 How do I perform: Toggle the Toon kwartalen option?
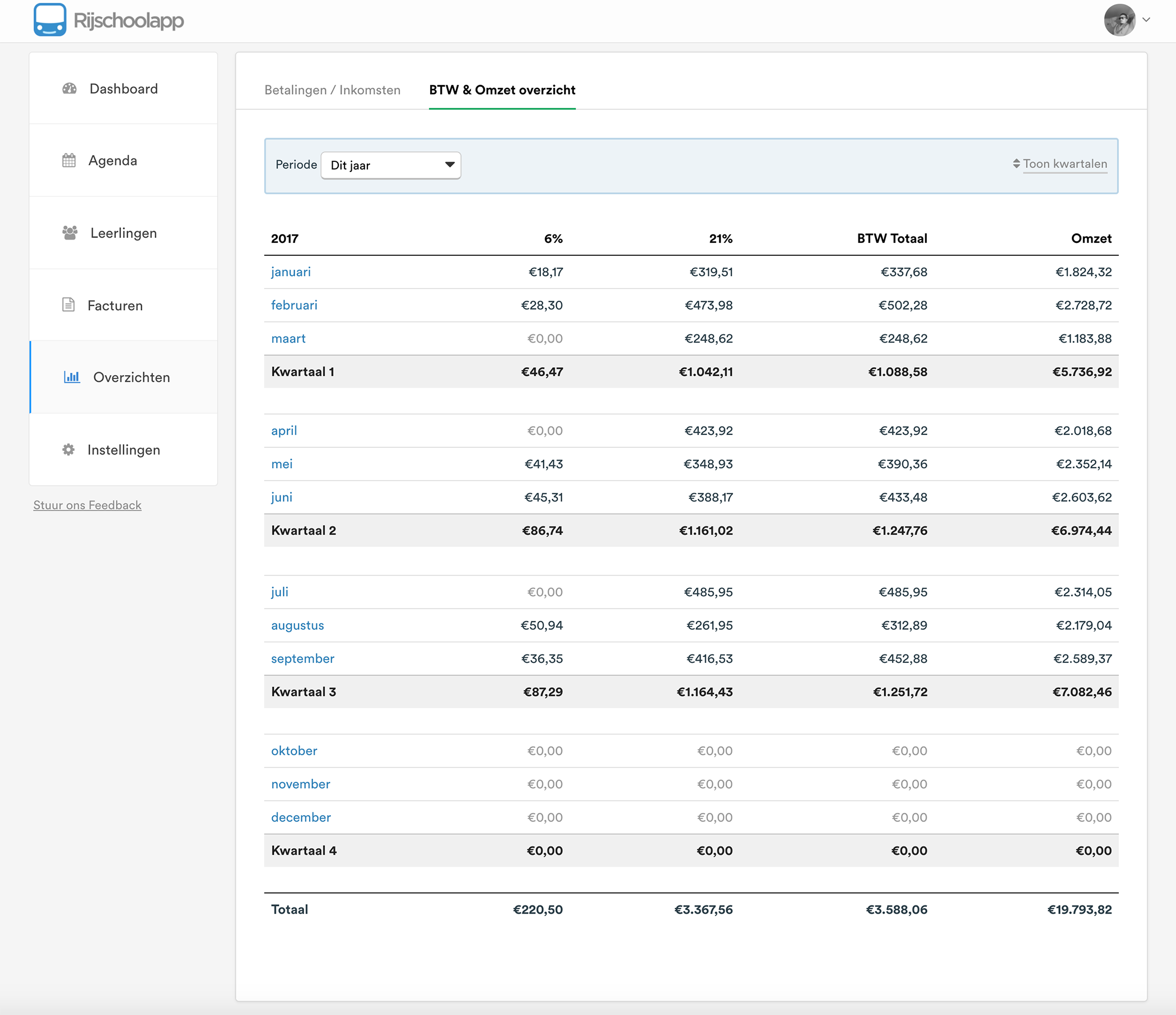1065,164
